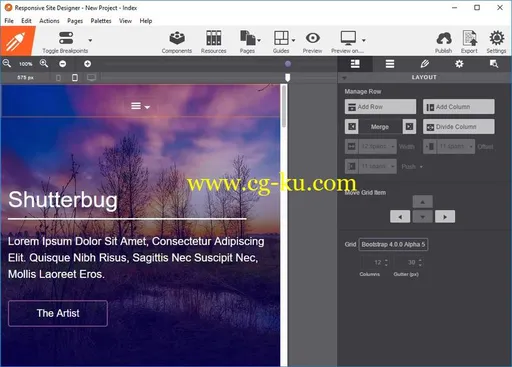Image resolution: width=512 pixels, height=367 pixels.
Task: Toggle the Guides icon
Action: pyautogui.click(x=281, y=38)
